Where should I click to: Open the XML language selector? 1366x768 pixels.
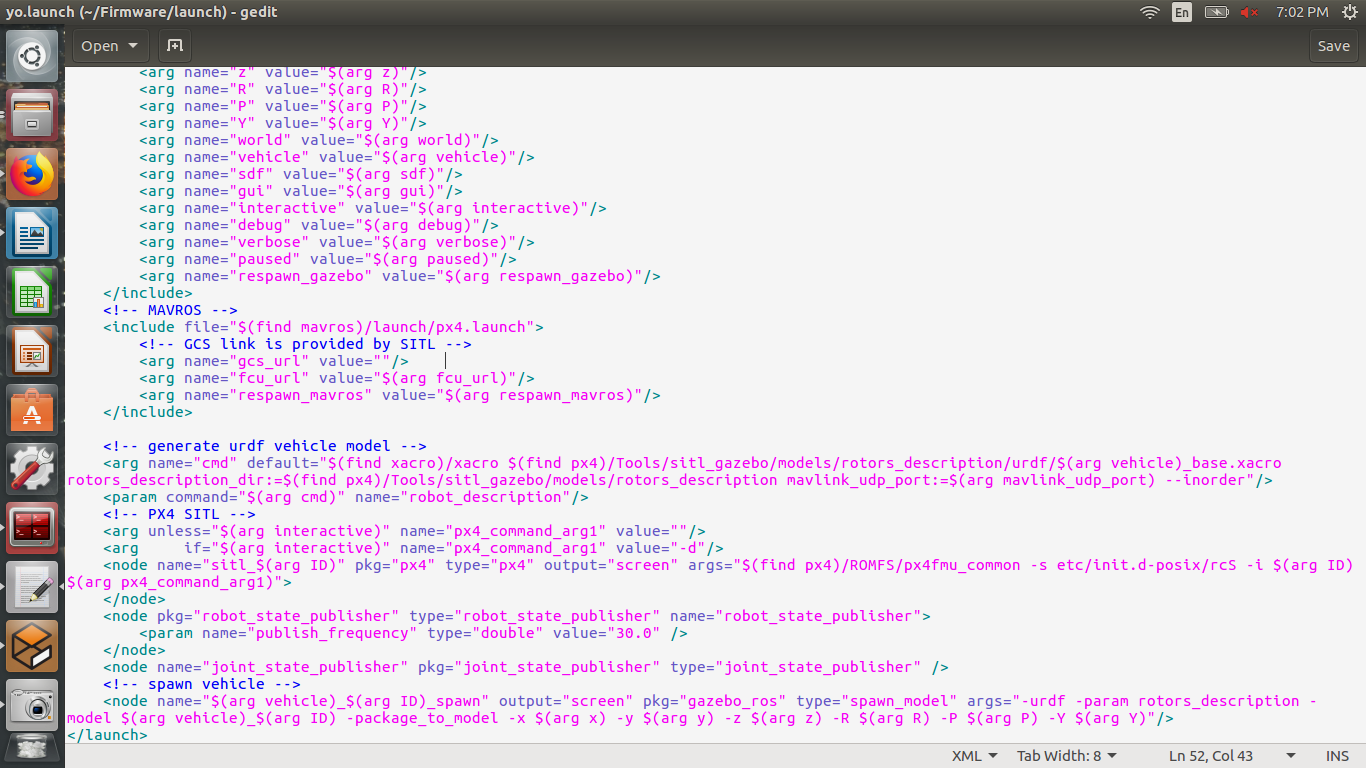(x=974, y=756)
